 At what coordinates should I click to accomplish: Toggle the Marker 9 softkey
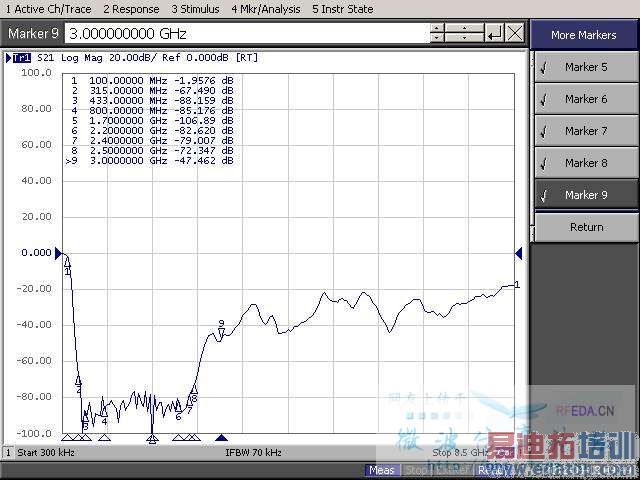click(x=586, y=195)
